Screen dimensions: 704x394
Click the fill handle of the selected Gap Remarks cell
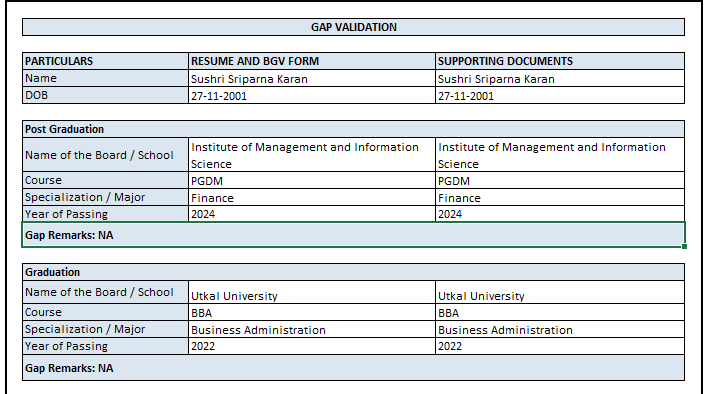684,246
